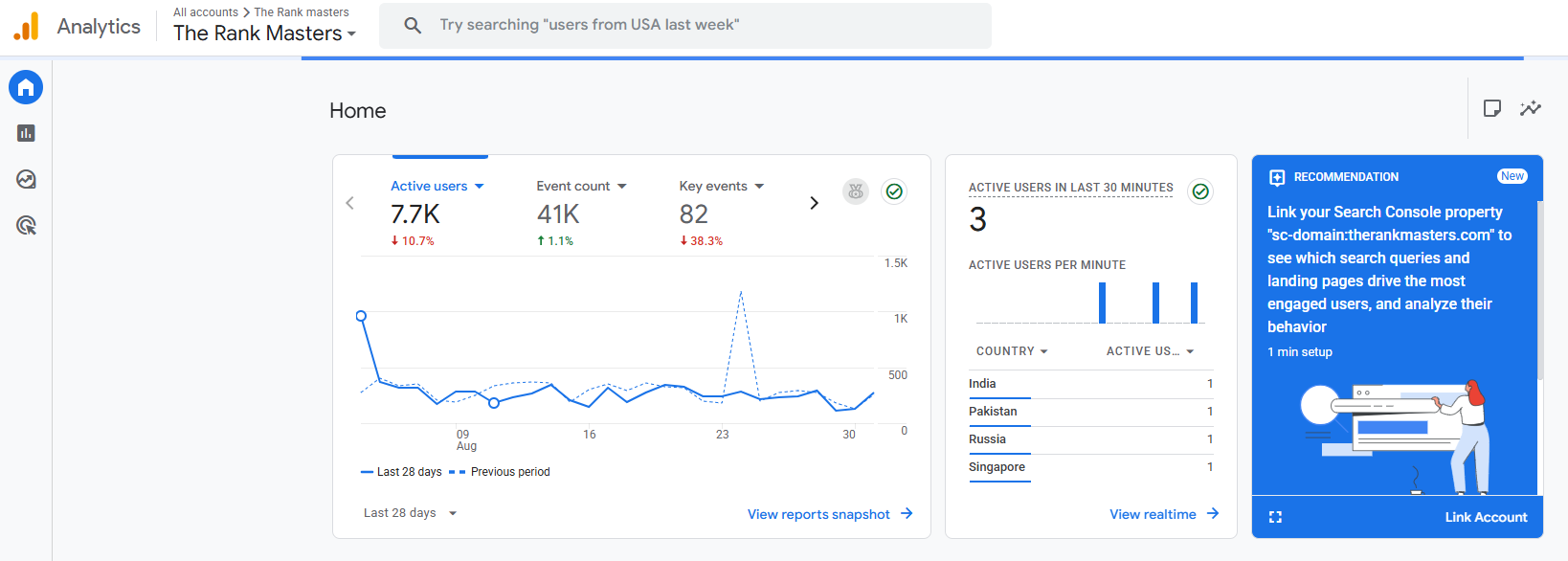This screenshot has width=1568, height=561.
Task: Click arrow next to View realtime
Action: (x=1213, y=514)
